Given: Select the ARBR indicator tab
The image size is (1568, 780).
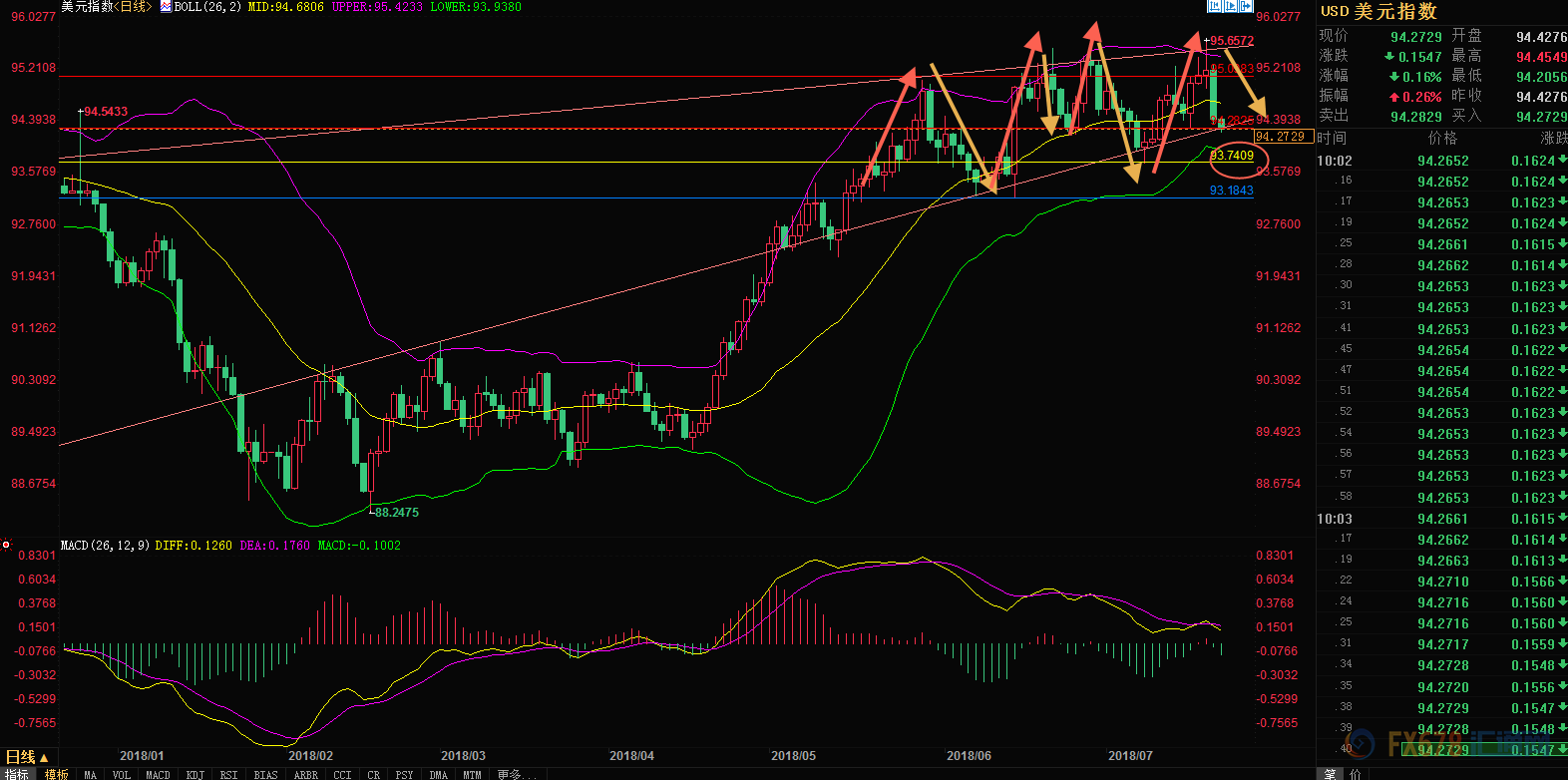Looking at the screenshot, I should pos(306,774).
